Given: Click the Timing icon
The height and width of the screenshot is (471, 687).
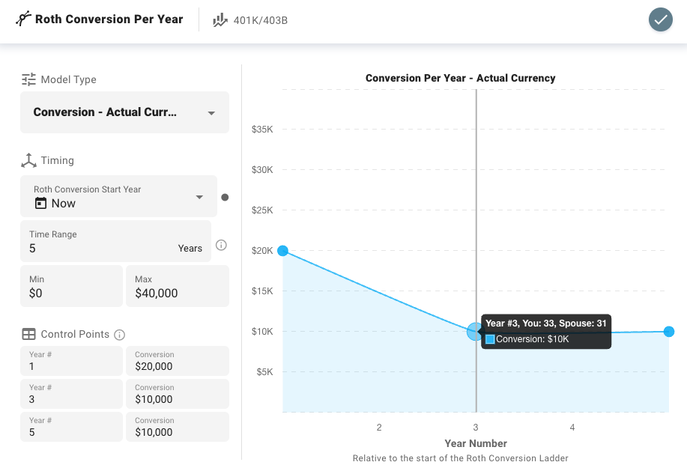Looking at the screenshot, I should (29, 160).
